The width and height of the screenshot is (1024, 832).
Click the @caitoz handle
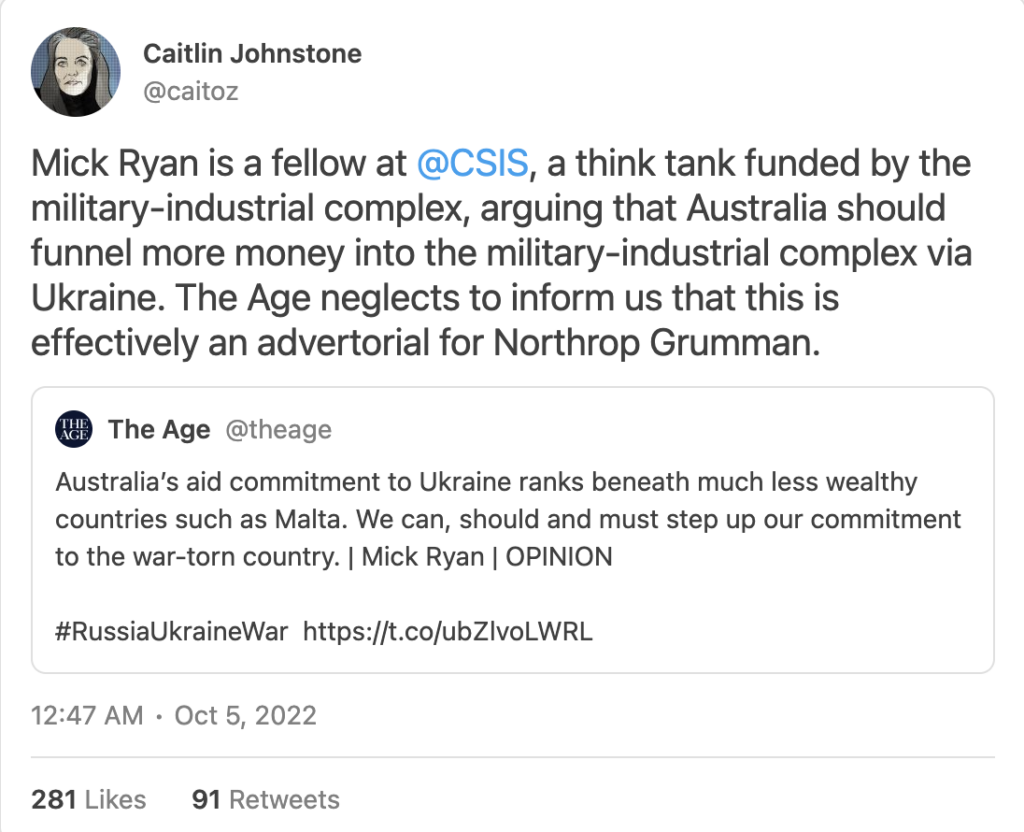click(x=191, y=92)
